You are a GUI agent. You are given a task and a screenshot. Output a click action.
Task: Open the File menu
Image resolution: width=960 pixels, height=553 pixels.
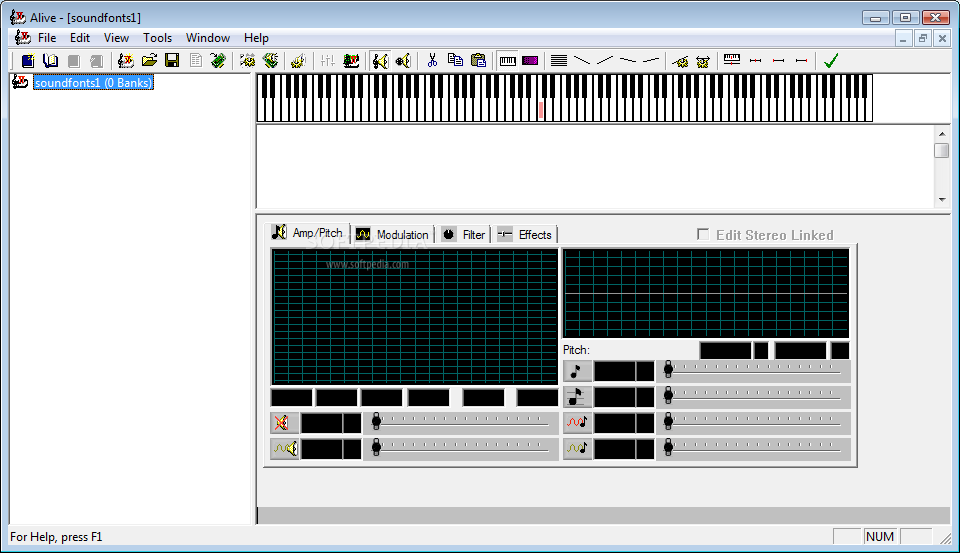click(x=47, y=38)
